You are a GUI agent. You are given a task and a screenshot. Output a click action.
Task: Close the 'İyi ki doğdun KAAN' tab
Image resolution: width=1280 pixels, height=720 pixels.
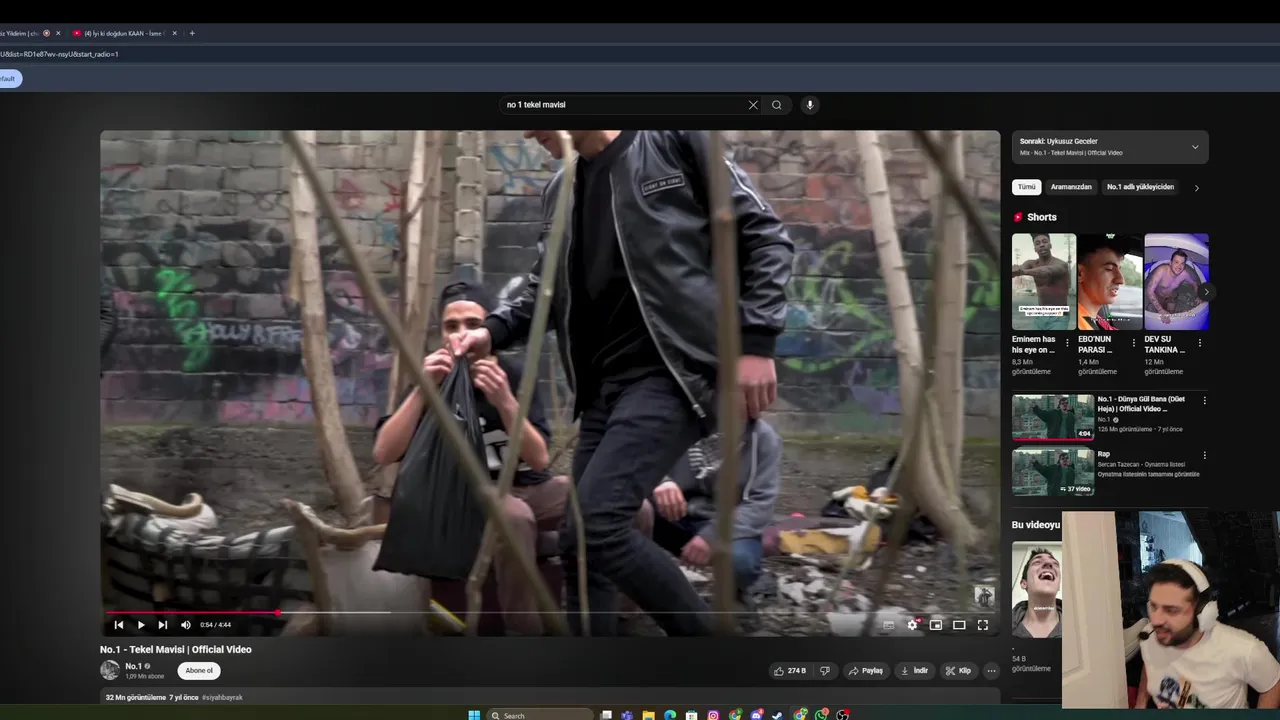coord(174,33)
